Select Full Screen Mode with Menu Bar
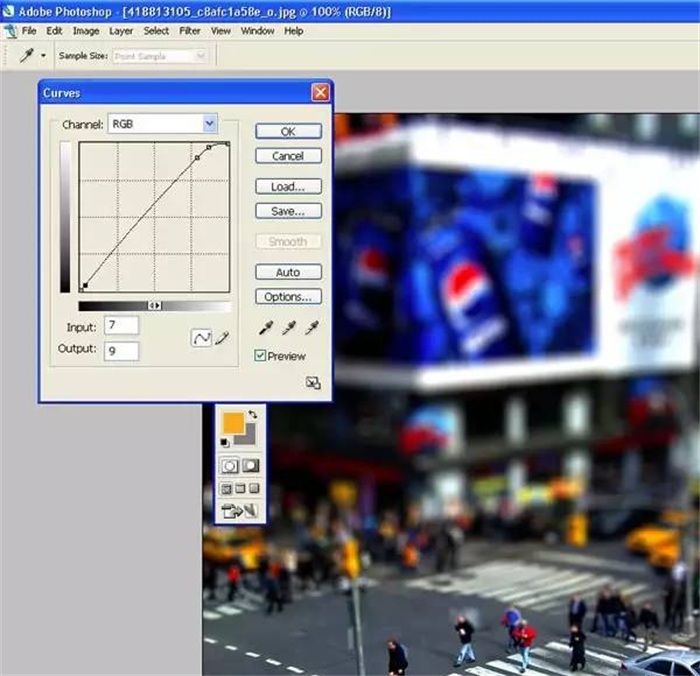 click(x=240, y=488)
